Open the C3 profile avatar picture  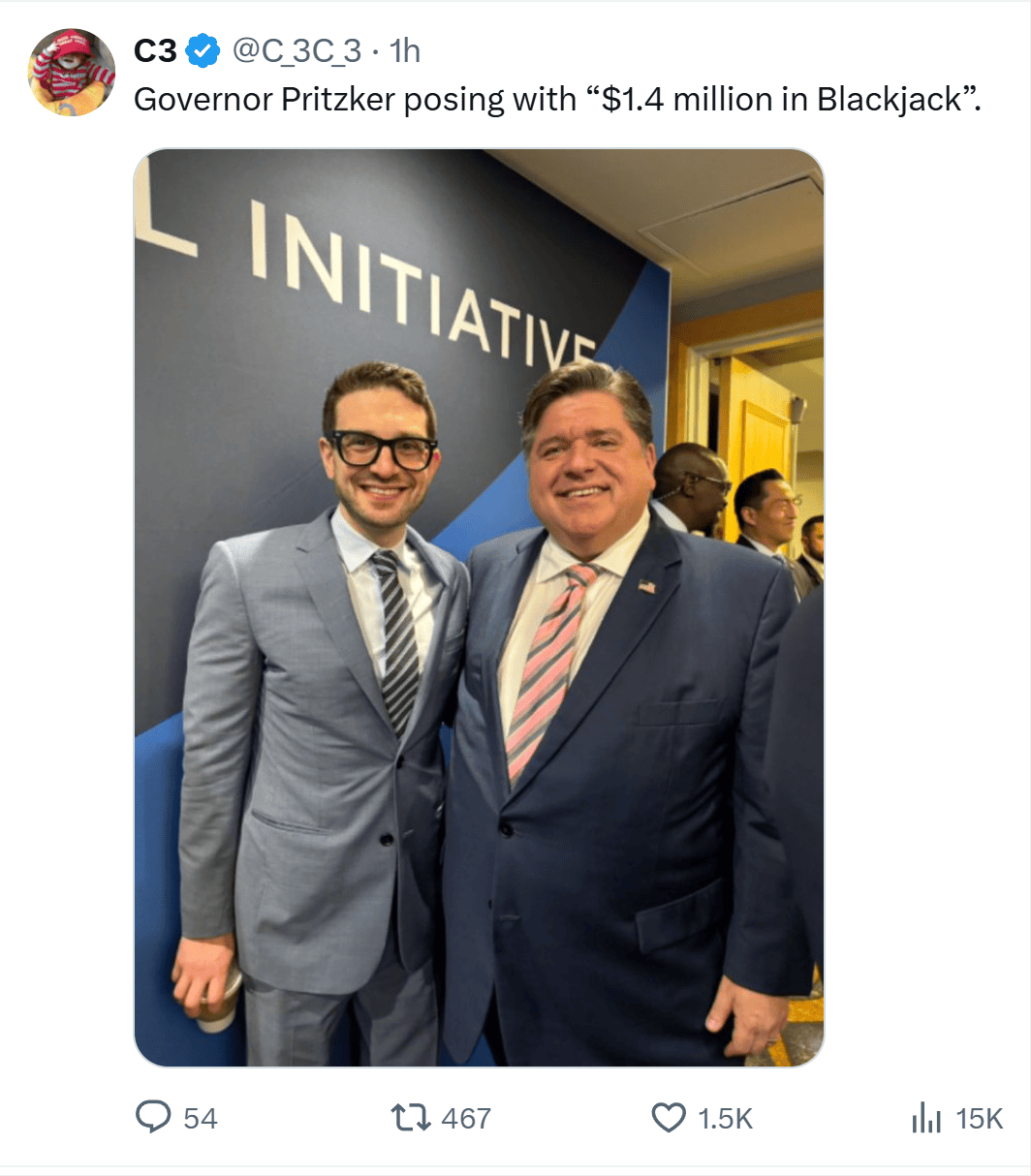click(x=73, y=73)
